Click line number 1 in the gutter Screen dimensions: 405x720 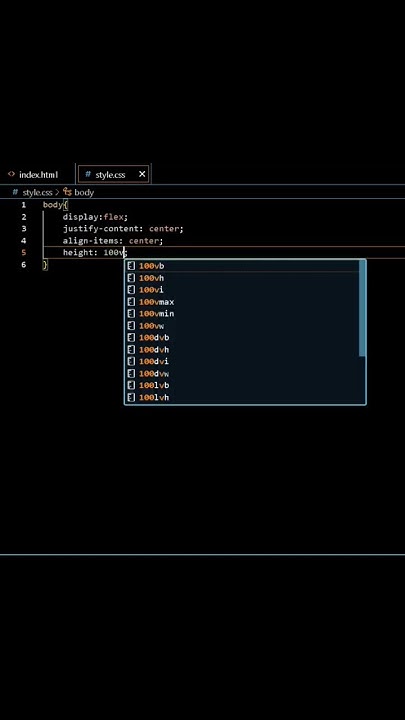pyautogui.click(x=23, y=205)
